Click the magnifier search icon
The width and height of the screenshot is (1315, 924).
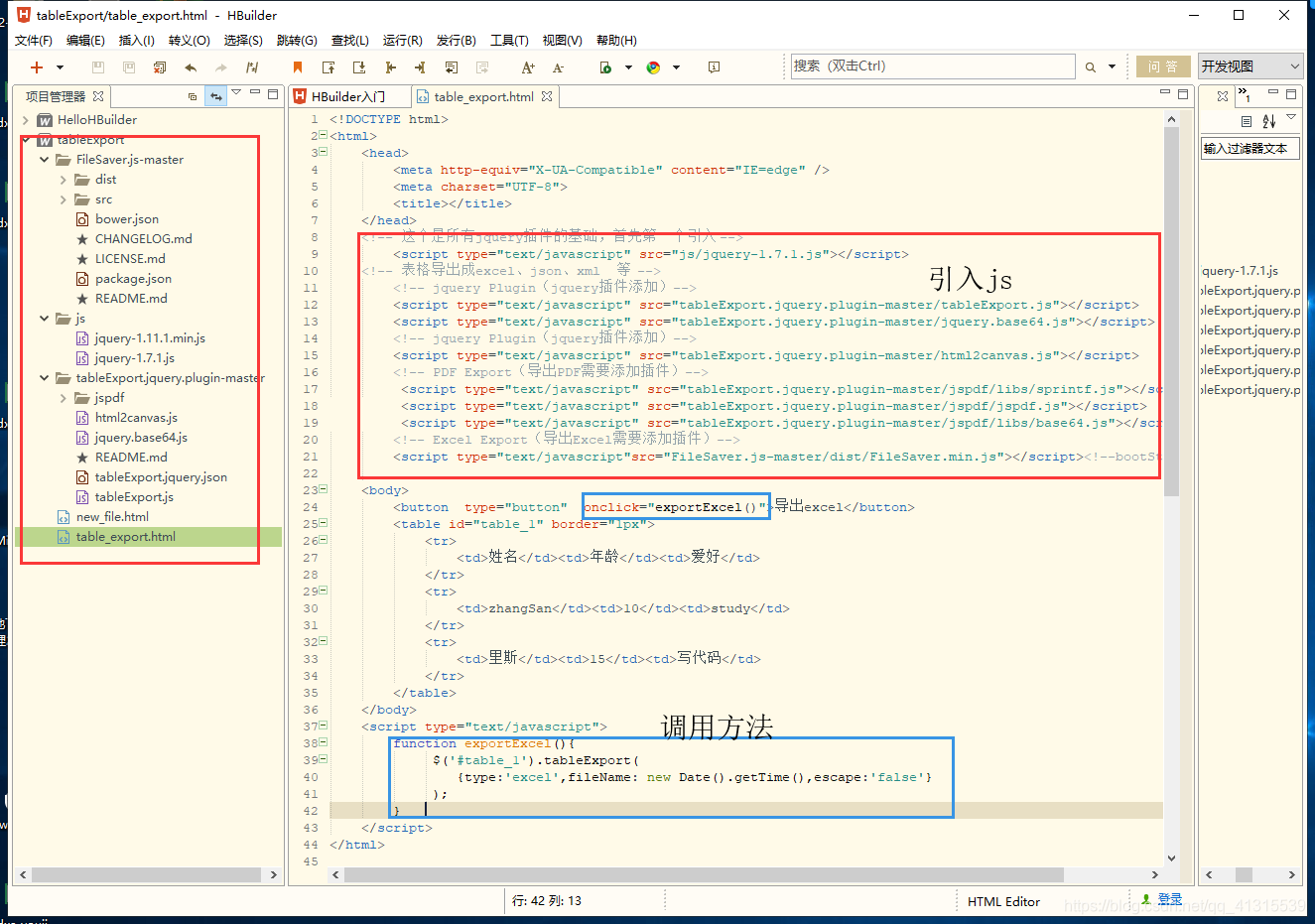[1091, 67]
